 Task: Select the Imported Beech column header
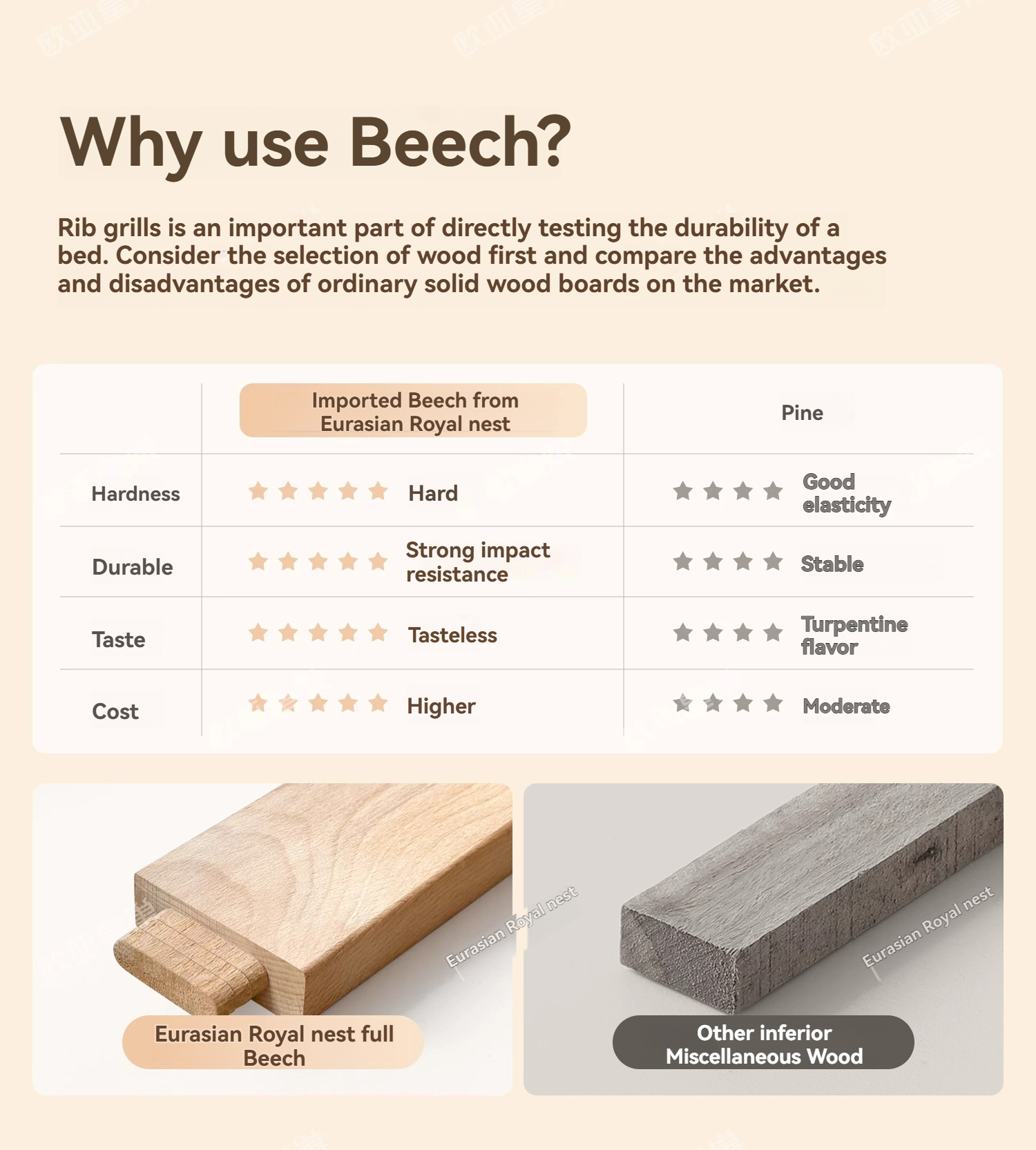pyautogui.click(x=414, y=411)
